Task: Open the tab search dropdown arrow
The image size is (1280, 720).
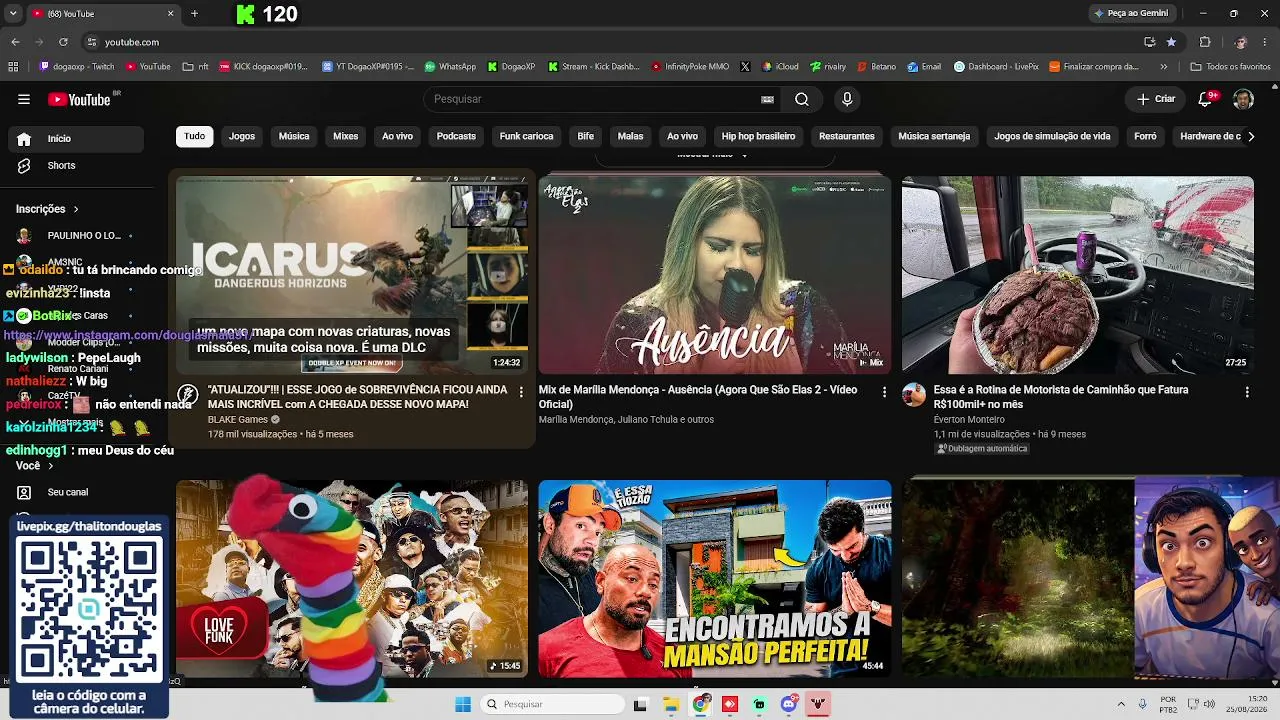Action: [x=13, y=13]
